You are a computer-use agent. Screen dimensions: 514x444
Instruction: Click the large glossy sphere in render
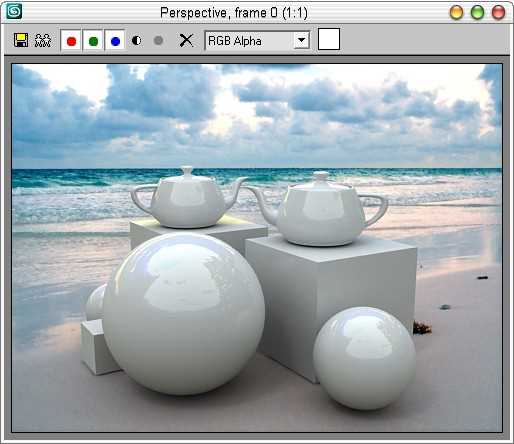click(x=183, y=313)
